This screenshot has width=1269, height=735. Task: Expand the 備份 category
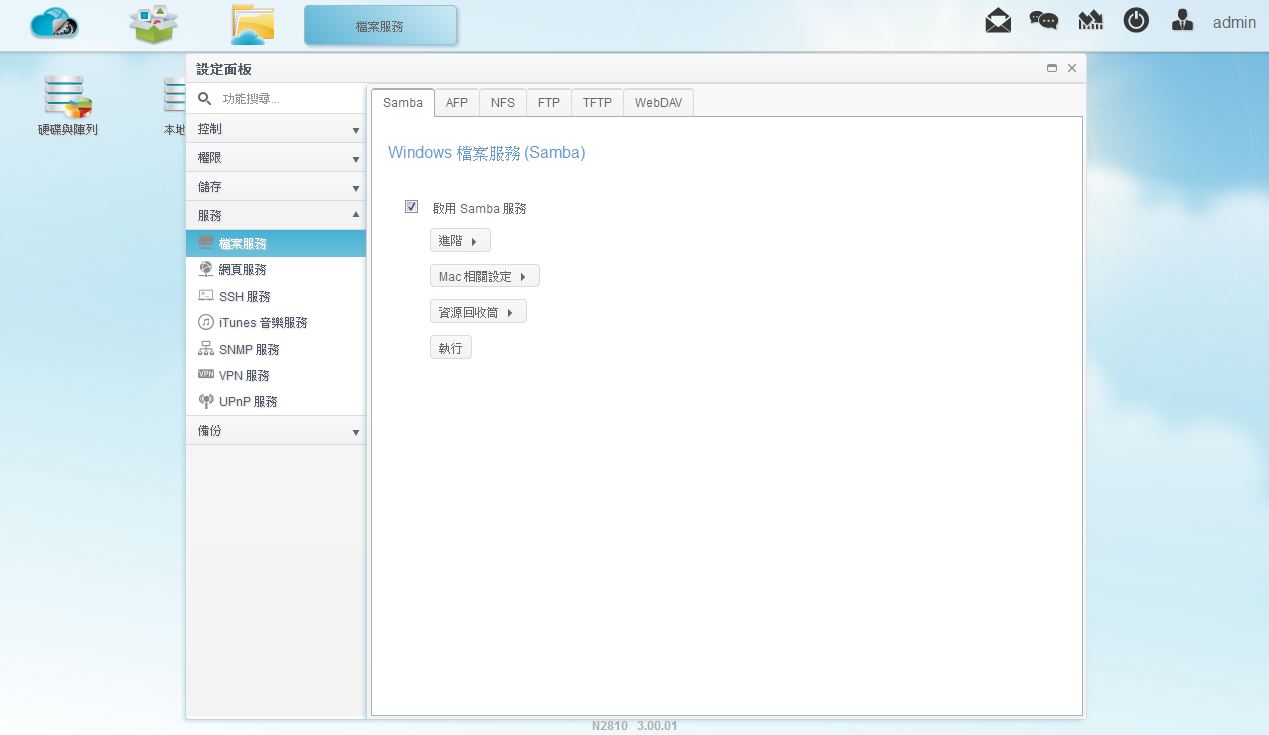276,431
